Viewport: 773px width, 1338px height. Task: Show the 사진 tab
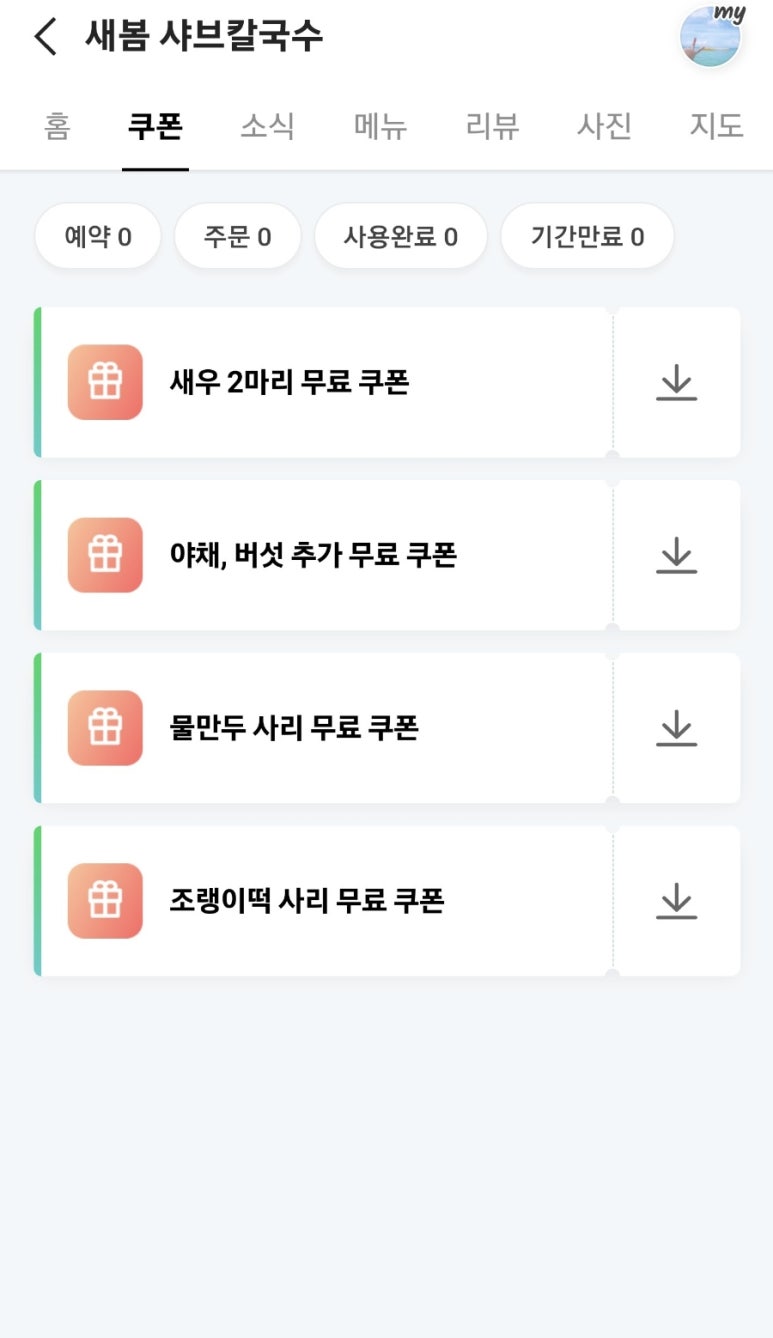coord(604,127)
